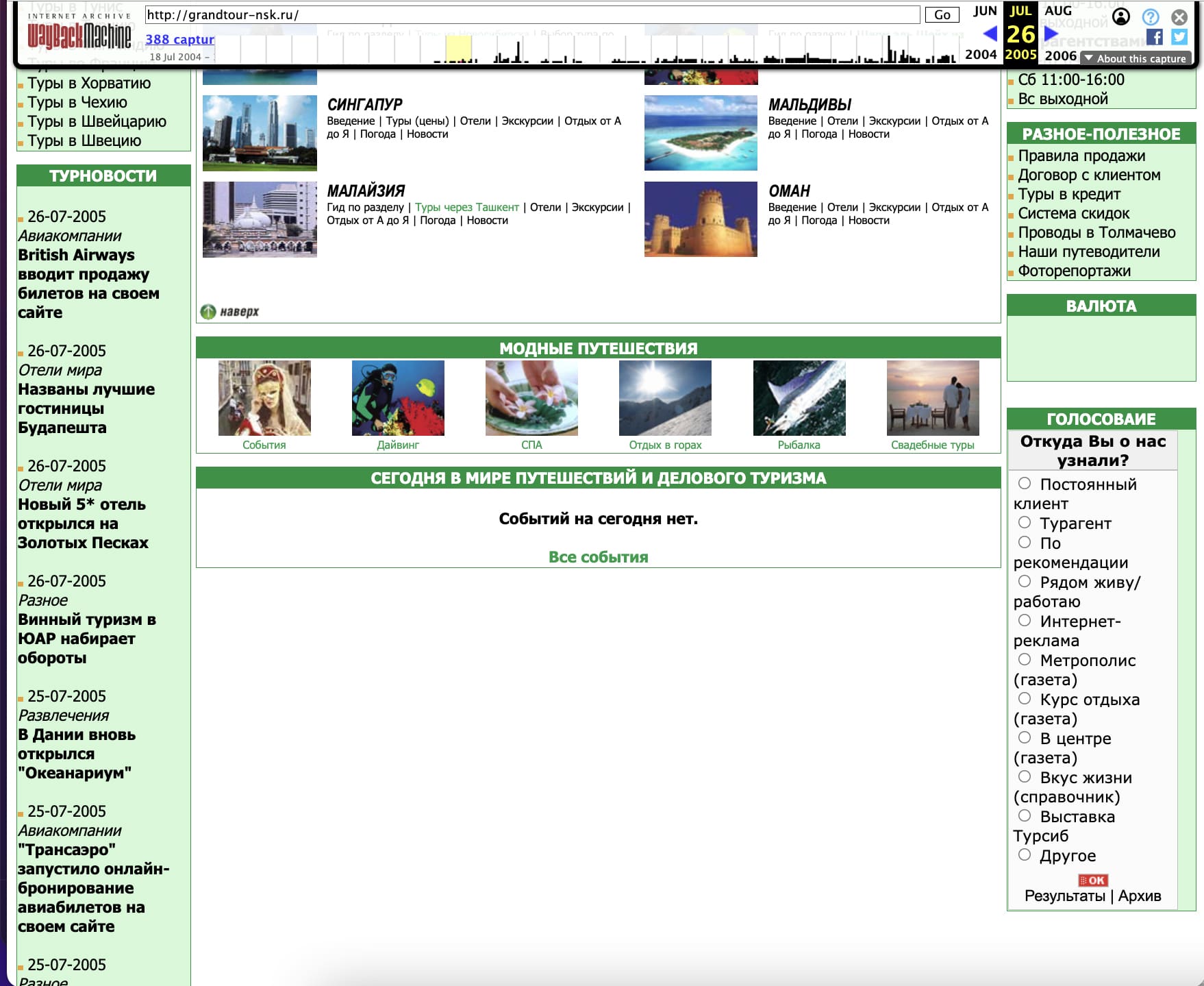Viewport: 1204px width, 986px height.
Task: Go to previous capture with left arrow
Action: 990,33
